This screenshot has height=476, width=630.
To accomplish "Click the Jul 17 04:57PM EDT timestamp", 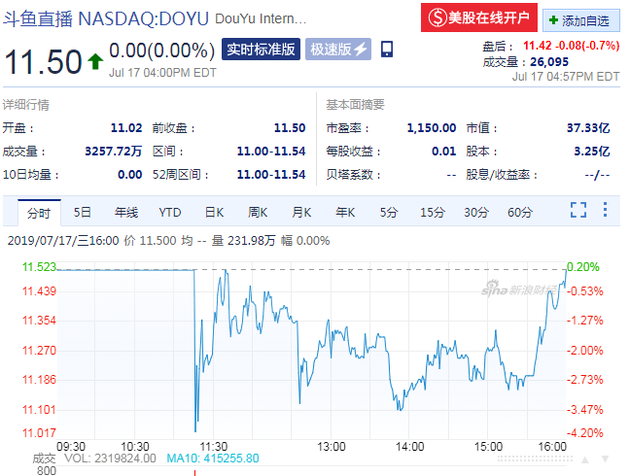I will (x=566, y=76).
